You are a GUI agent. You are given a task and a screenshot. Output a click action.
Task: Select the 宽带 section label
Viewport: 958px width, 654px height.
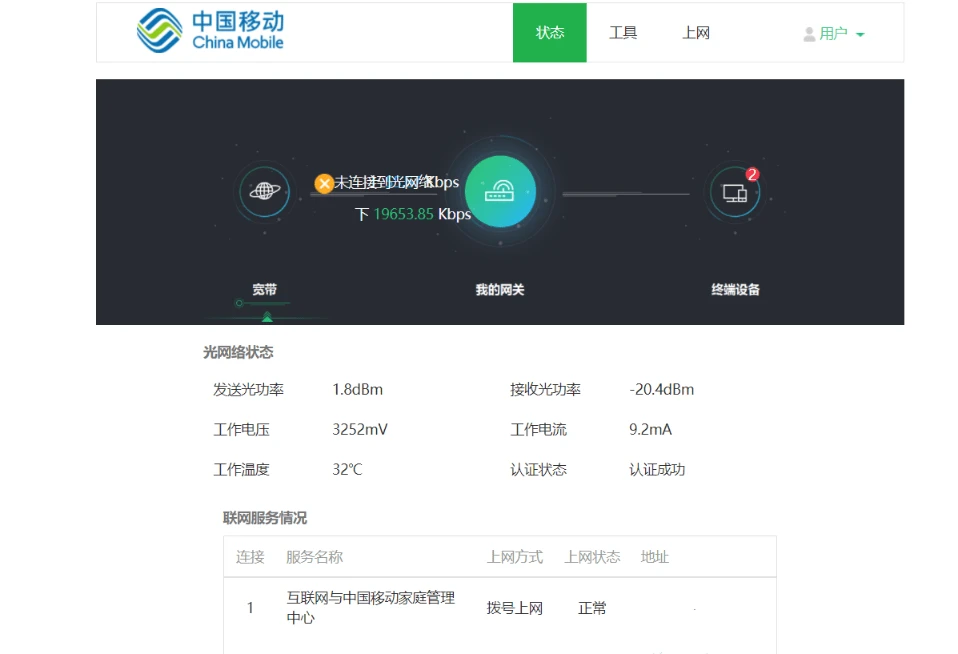[x=264, y=290]
